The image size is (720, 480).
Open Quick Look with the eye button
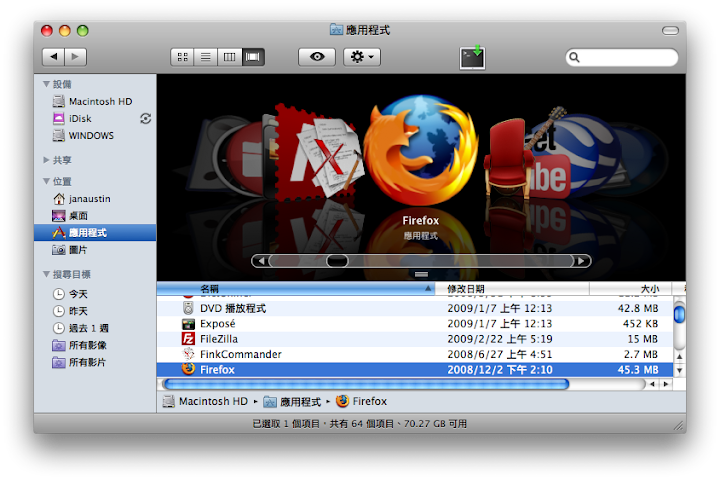pyautogui.click(x=317, y=57)
